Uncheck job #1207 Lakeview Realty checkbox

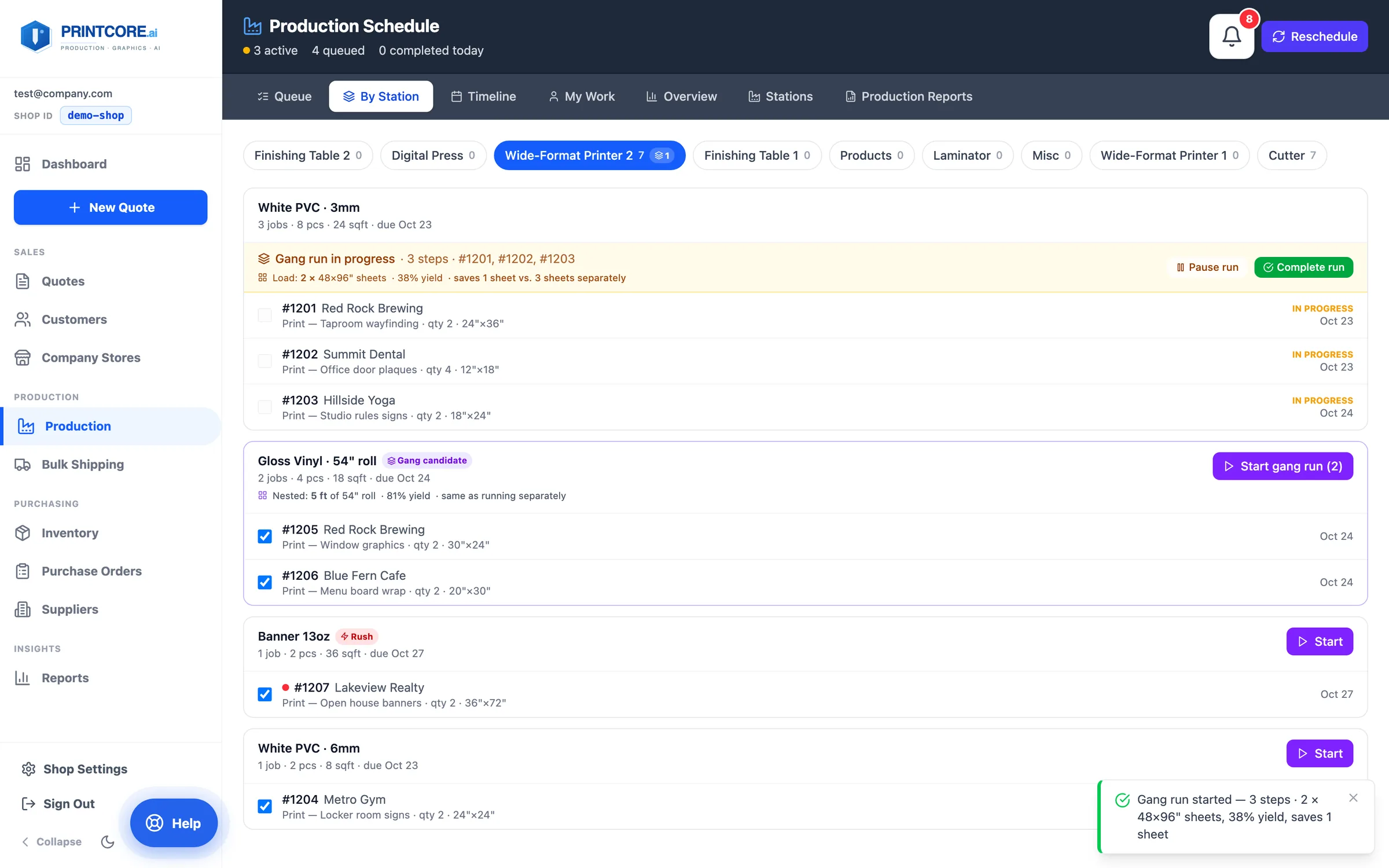point(265,694)
